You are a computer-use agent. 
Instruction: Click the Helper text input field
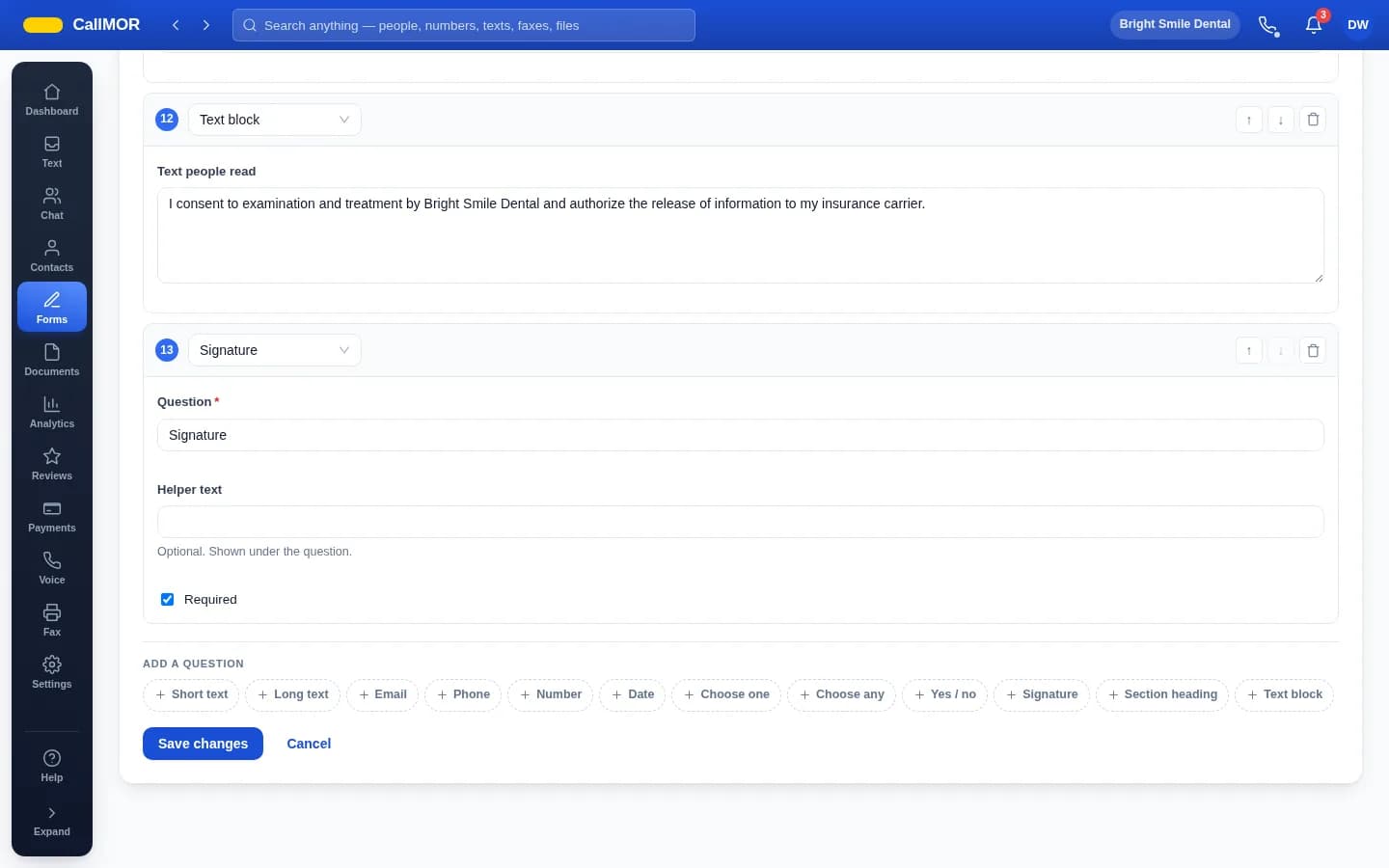(741, 522)
